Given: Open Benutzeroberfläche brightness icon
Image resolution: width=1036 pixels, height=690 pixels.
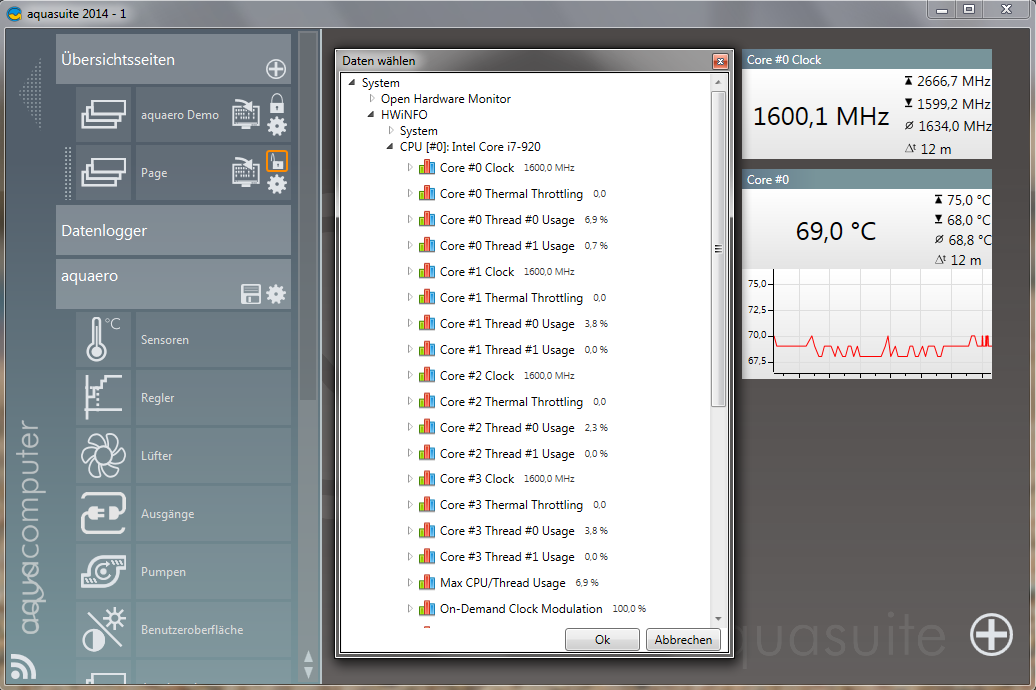Looking at the screenshot, I should 103,629.
